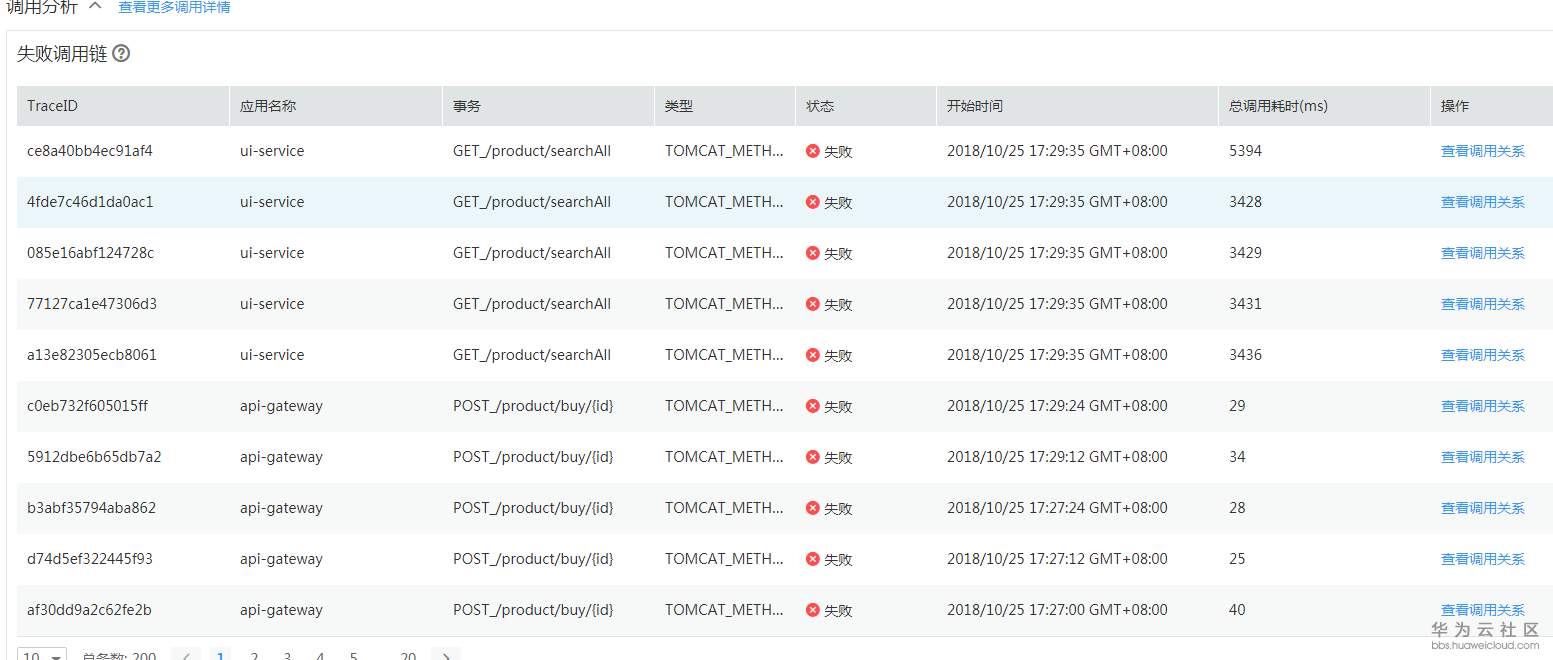The height and width of the screenshot is (660, 1553).
Task: Select TraceID 5912dbe6b65db7a2 cell
Action: tap(94, 457)
